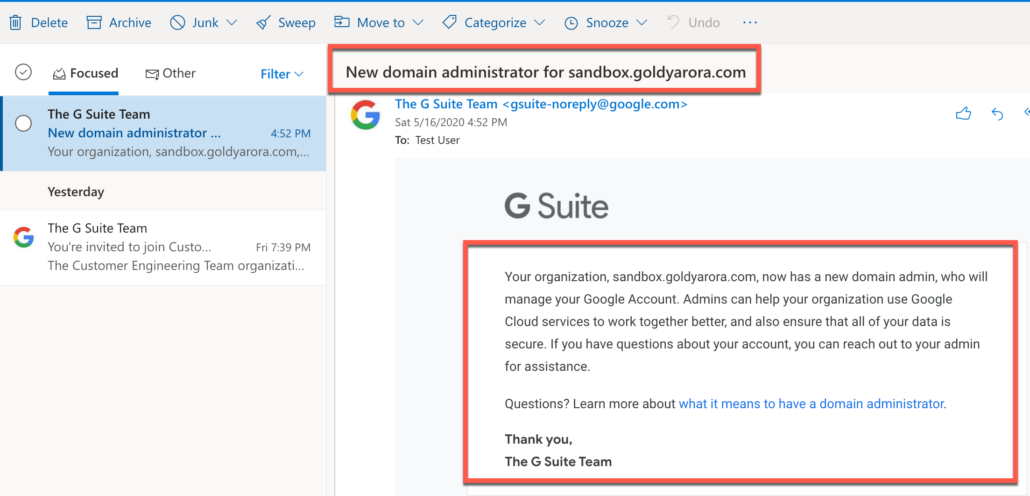Viewport: 1030px width, 496px height.
Task: Archive the selected message
Action: tap(119, 22)
